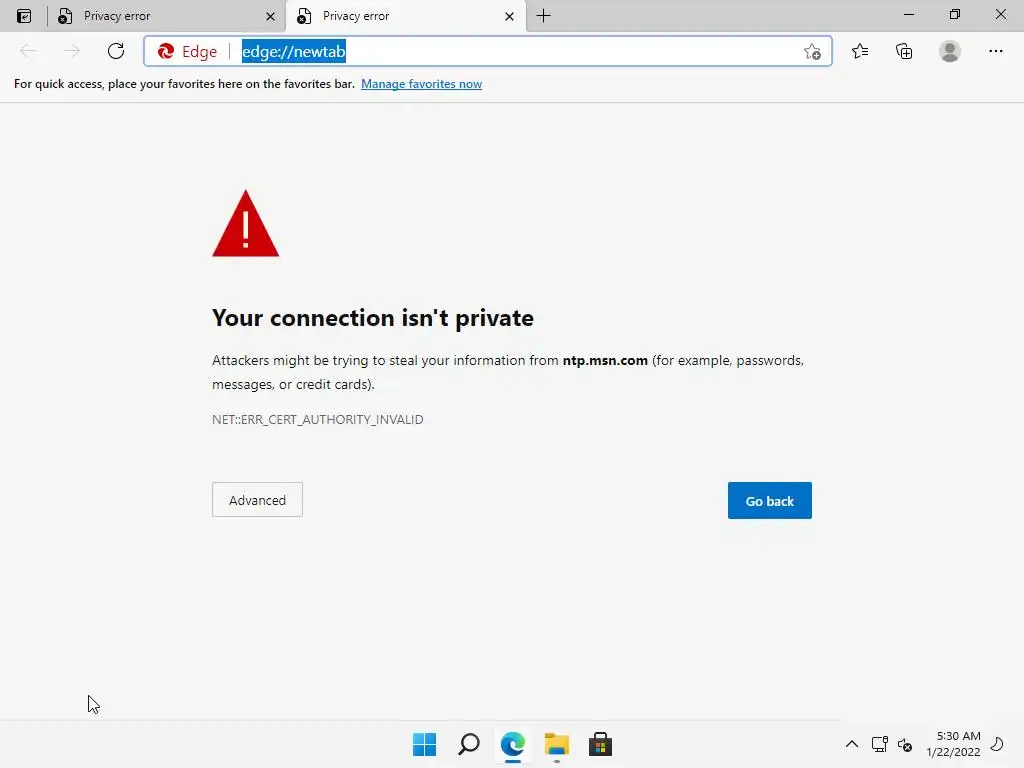The image size is (1024, 768).
Task: Open Microsoft Store from taskbar
Action: tap(600, 744)
